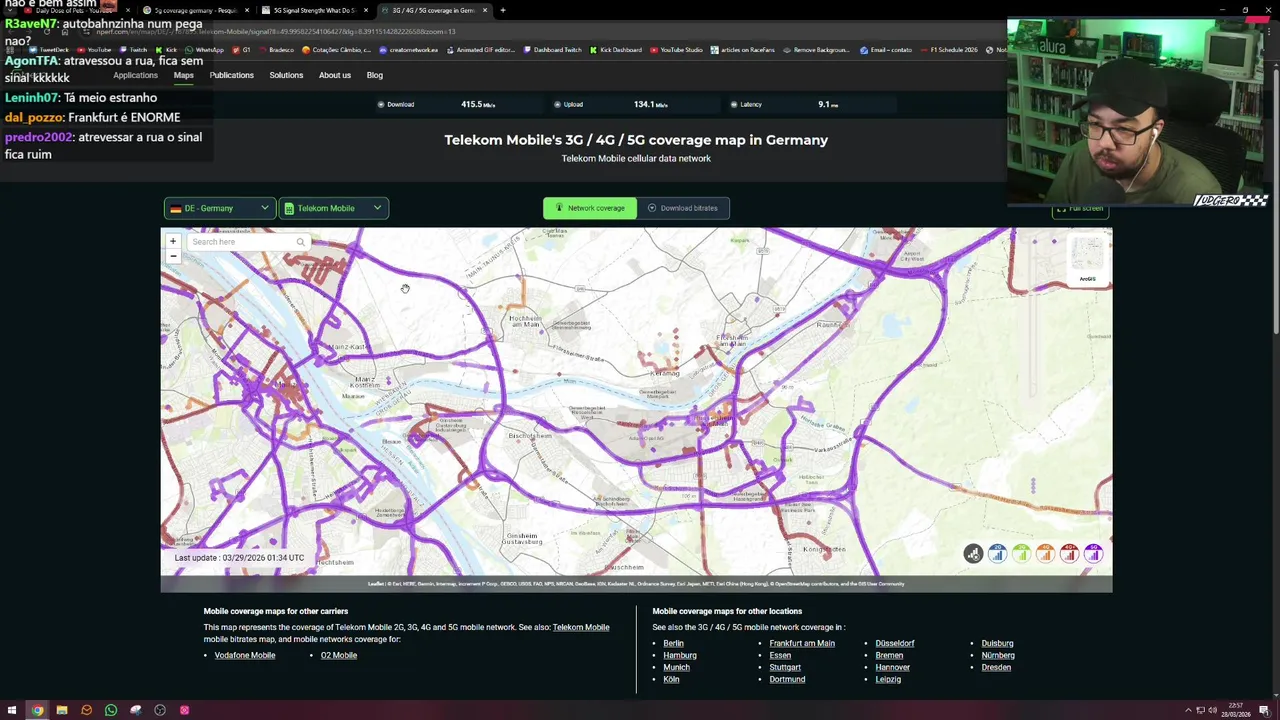
Task: Open the Duisburg coverage link
Action: tap(997, 643)
